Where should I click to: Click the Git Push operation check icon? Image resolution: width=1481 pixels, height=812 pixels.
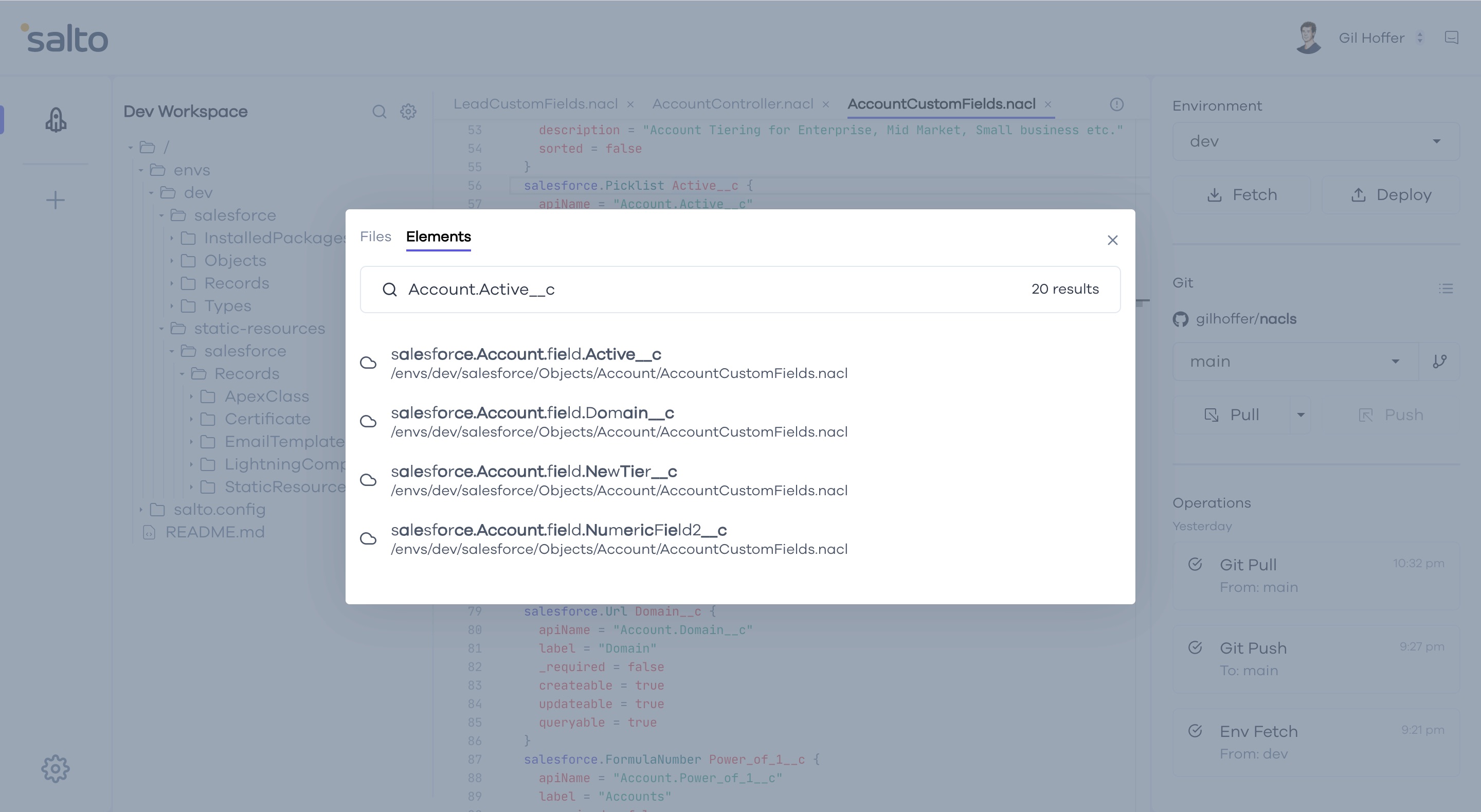[1195, 647]
